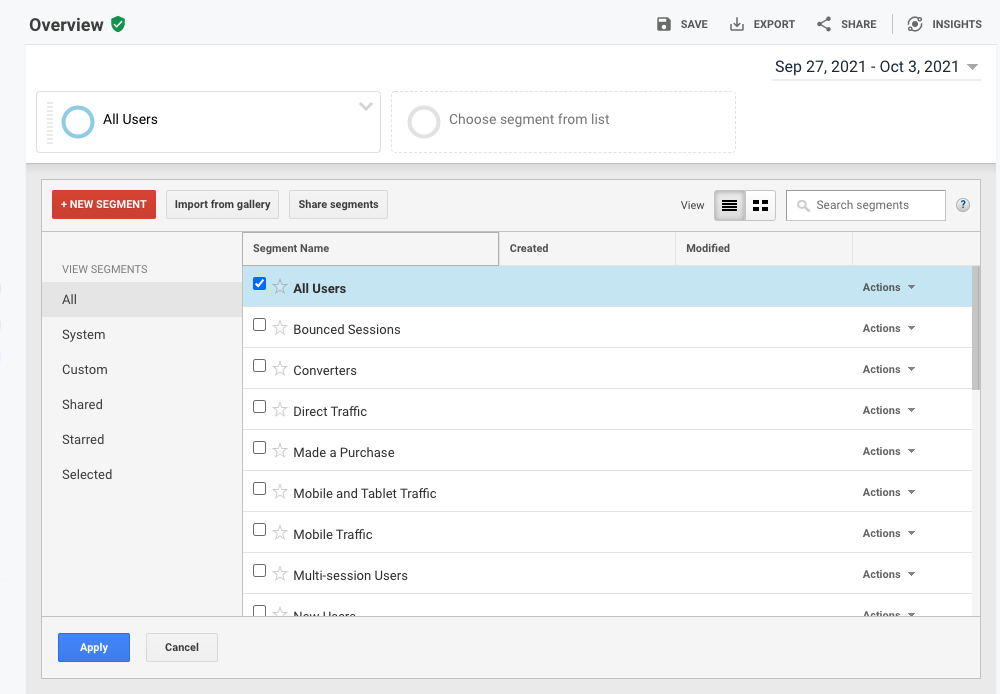The height and width of the screenshot is (694, 1000).
Task: Open the date range dropdown
Action: pos(876,67)
